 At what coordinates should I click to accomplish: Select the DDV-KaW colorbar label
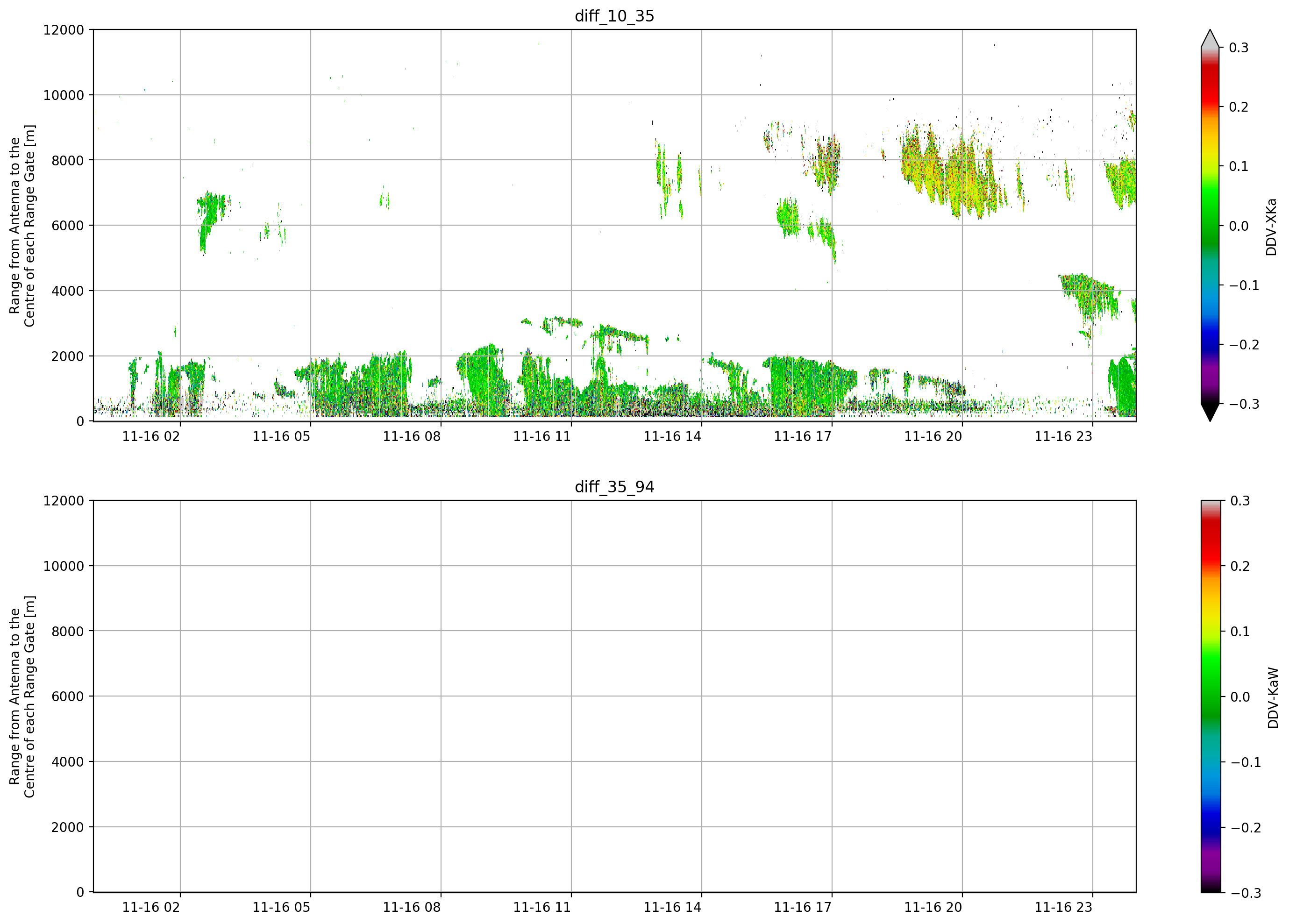pos(1272,697)
